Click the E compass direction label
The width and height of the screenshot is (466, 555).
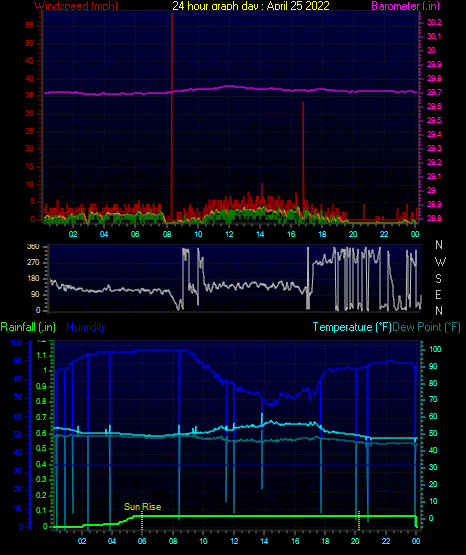click(438, 294)
